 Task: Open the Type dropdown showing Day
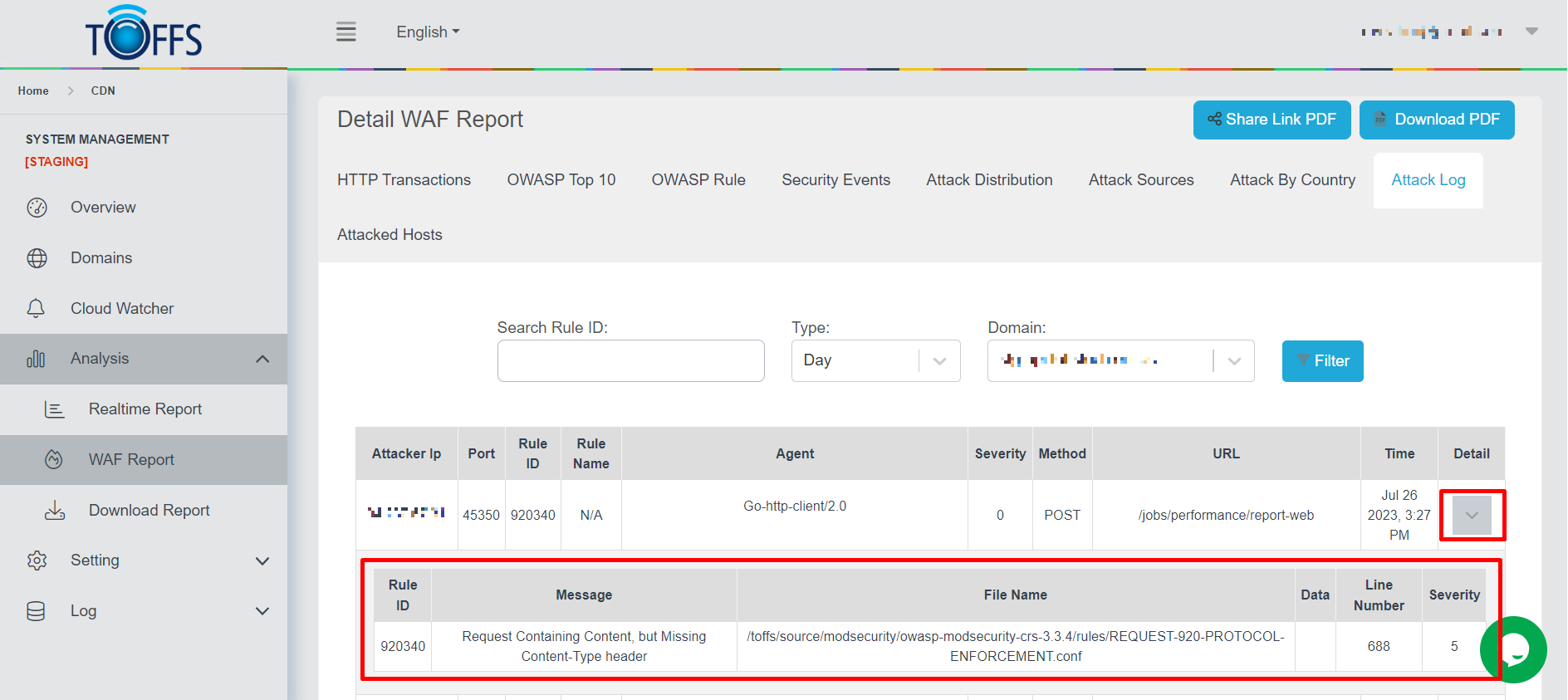click(875, 360)
